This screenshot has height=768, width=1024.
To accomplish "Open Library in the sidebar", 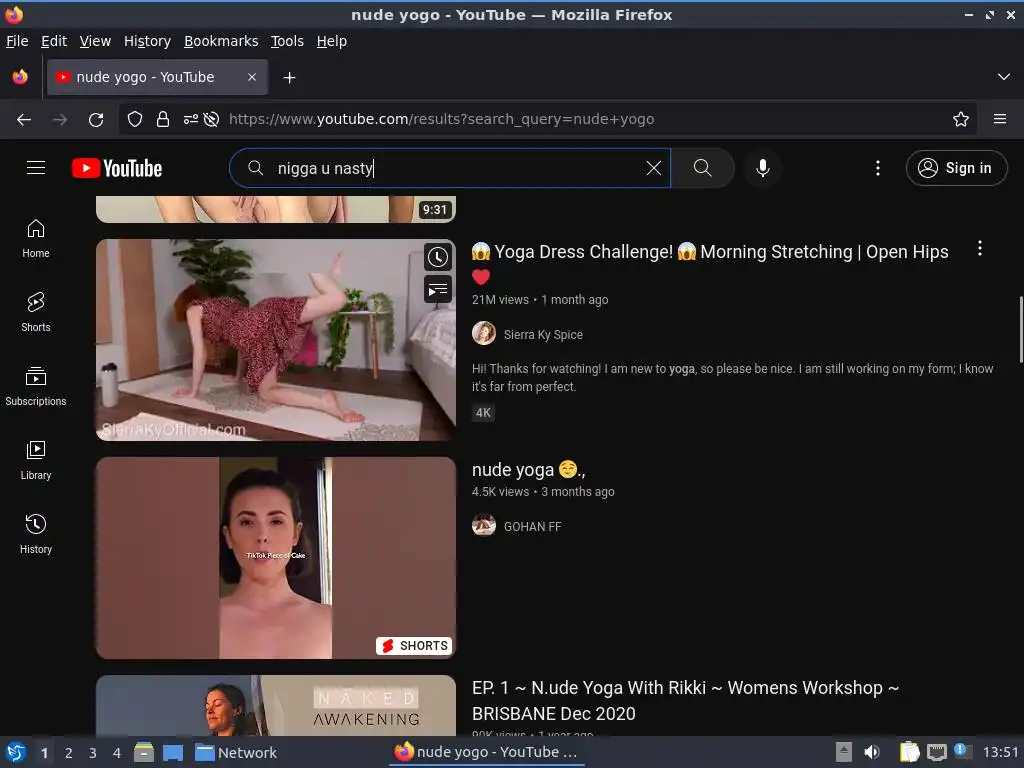I will (x=36, y=460).
